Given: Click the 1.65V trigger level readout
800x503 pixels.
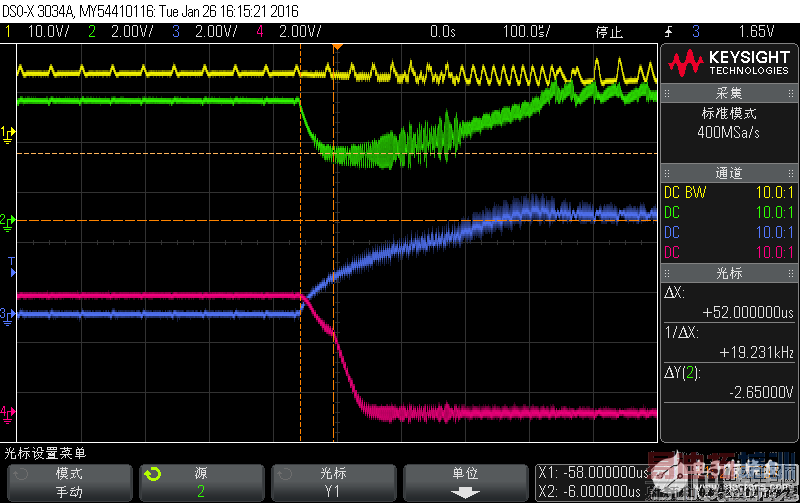Looking at the screenshot, I should pos(756,32).
